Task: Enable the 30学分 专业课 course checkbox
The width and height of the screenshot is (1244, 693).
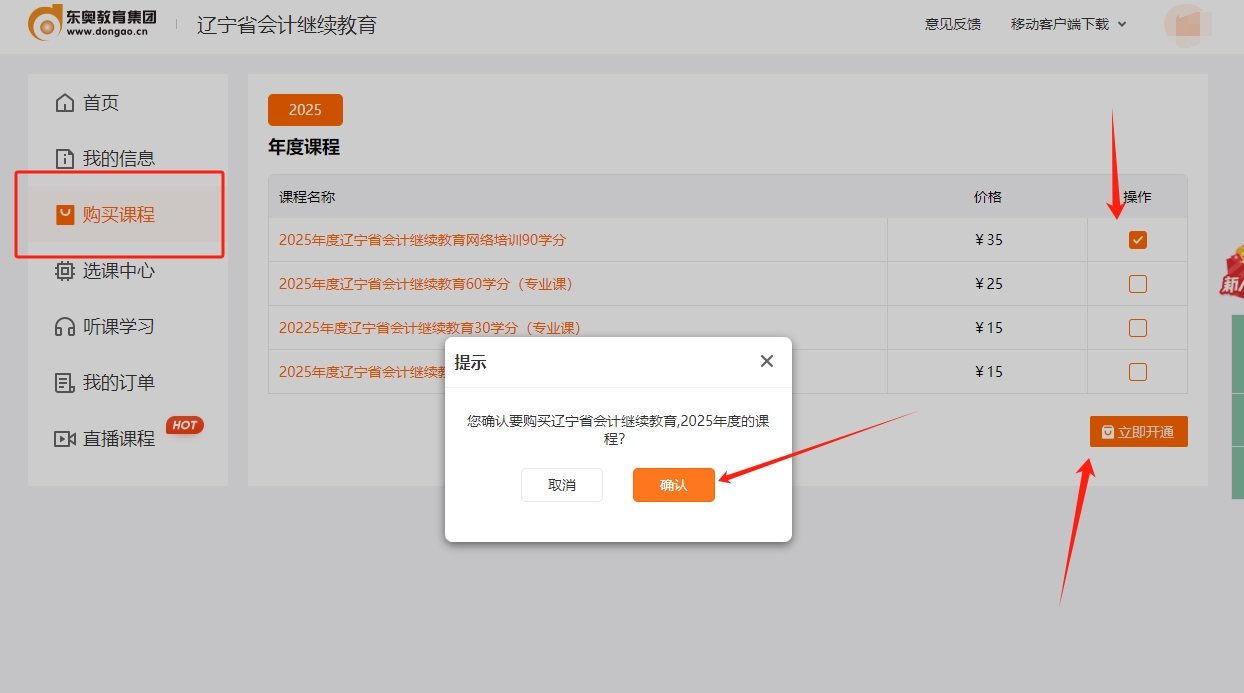Action: click(x=1136, y=327)
